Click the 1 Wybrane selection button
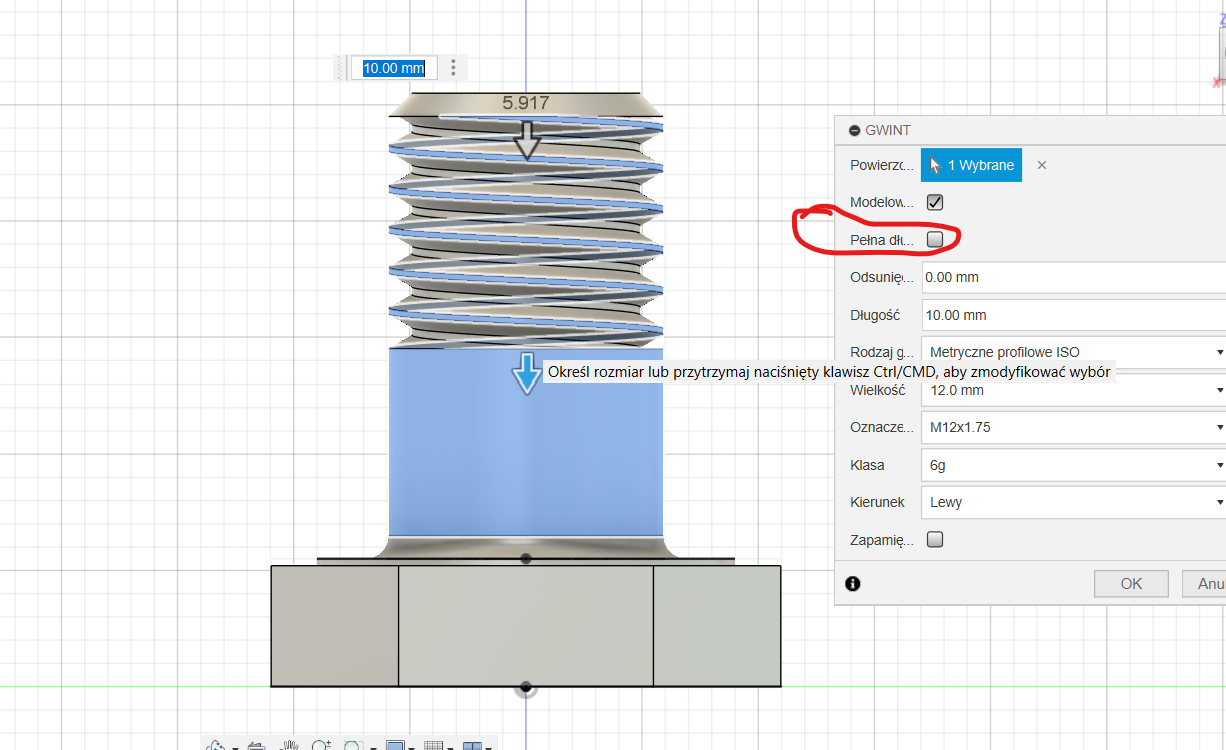Screen dimensions: 1226x750 (x=971, y=165)
